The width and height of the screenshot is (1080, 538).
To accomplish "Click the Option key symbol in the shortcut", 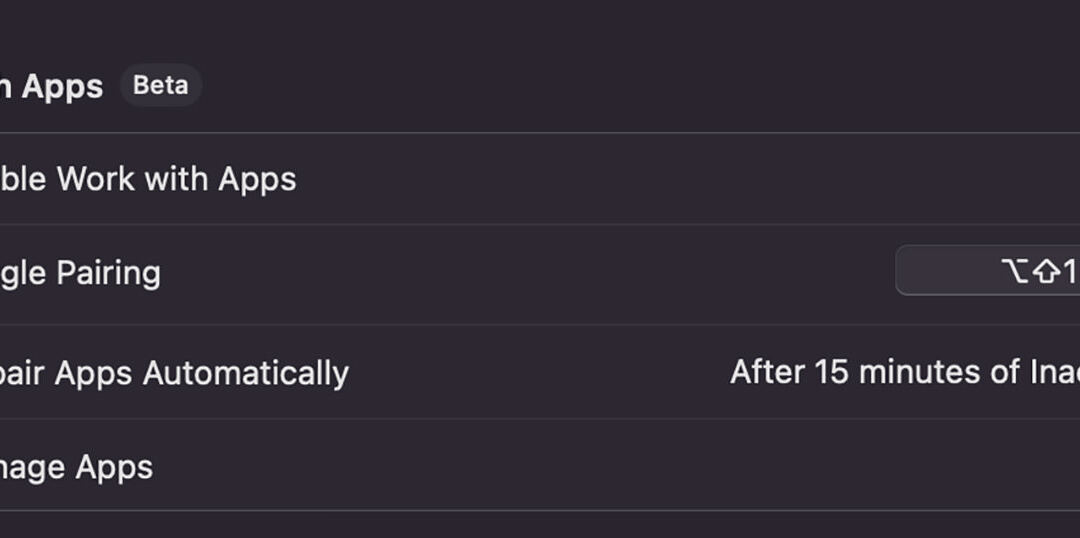I will [1014, 271].
